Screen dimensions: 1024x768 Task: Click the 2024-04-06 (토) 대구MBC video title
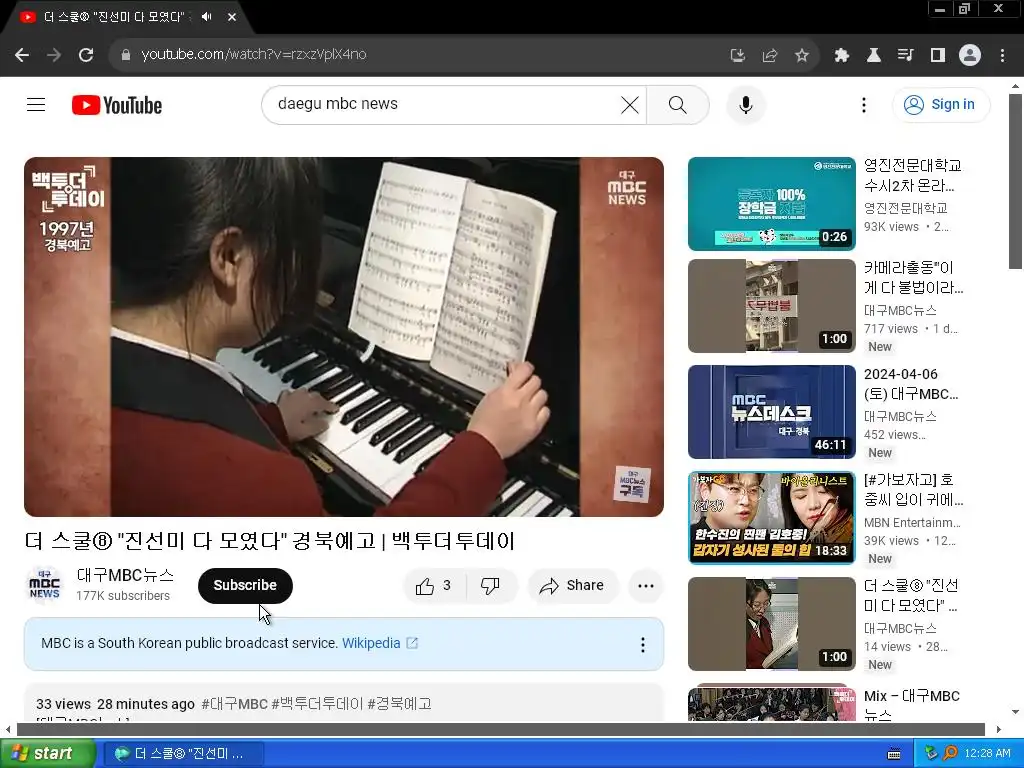(911, 384)
